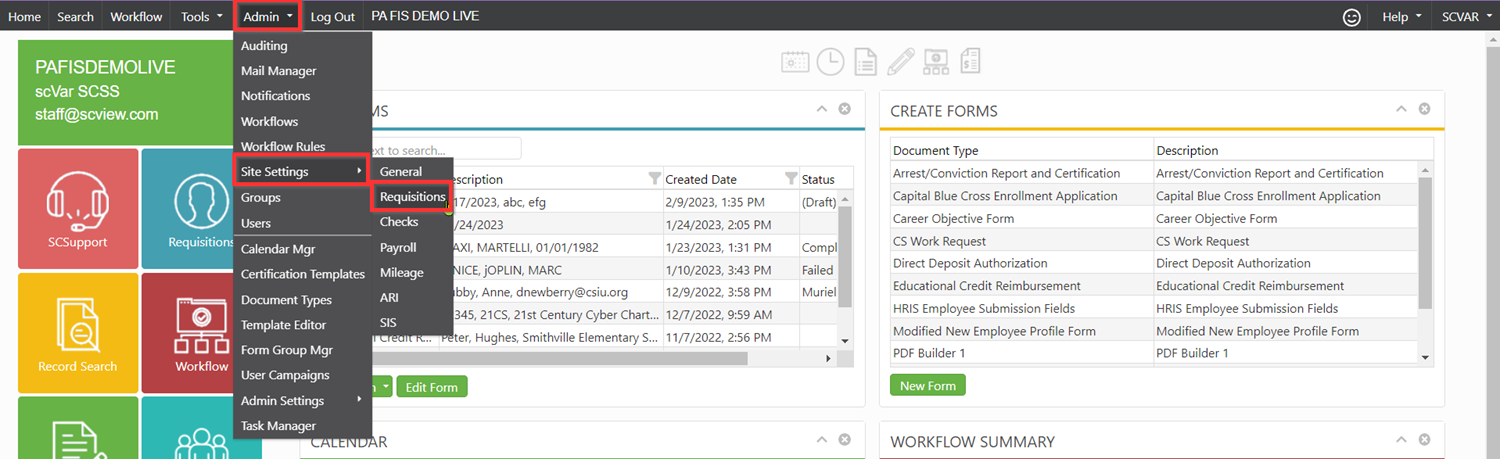Image resolution: width=1500 pixels, height=459 pixels.
Task: Open the Help dropdown menu
Action: (1400, 17)
